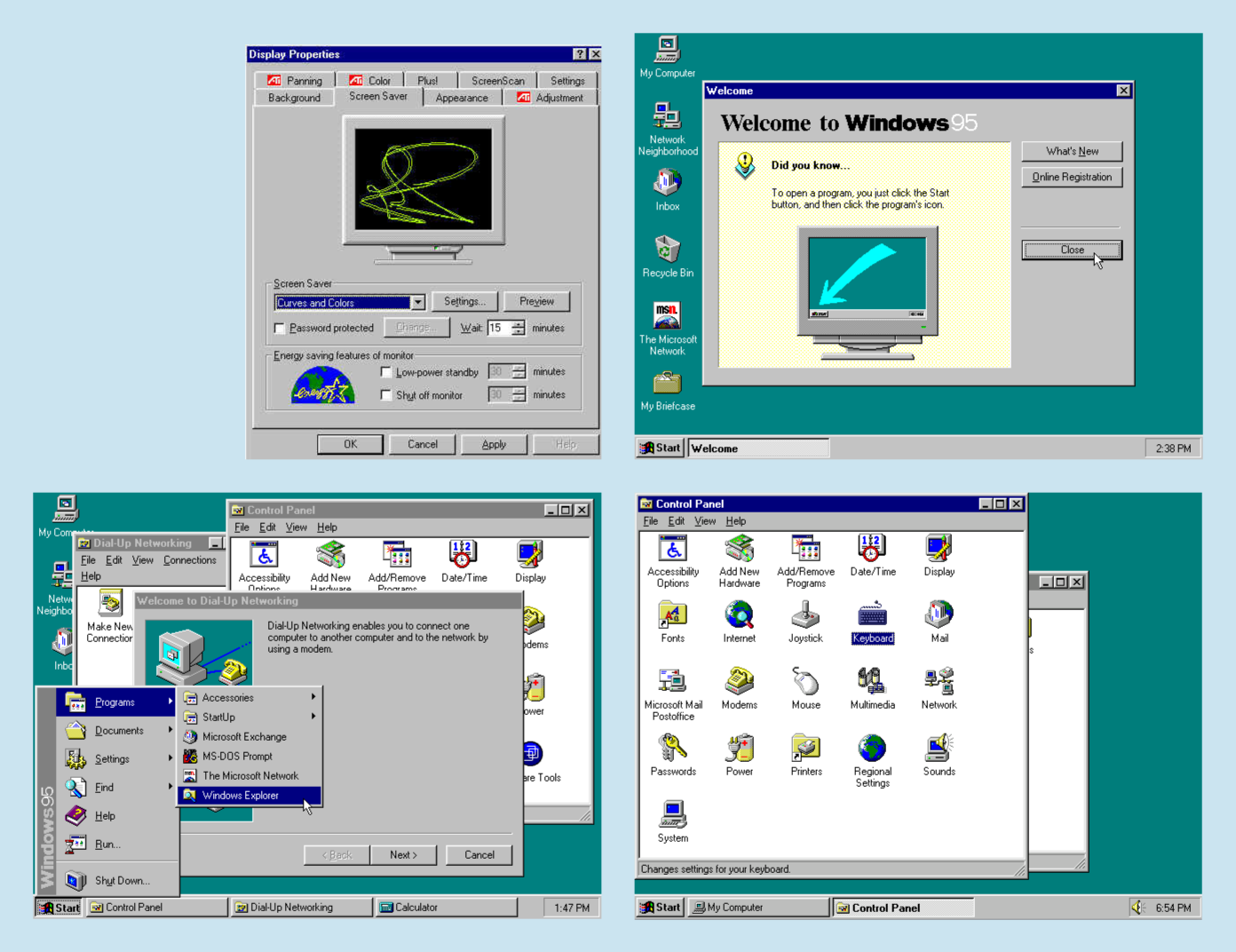Expand the Programs submenu in Start menu
Image resolution: width=1236 pixels, height=952 pixels.
pos(116,702)
